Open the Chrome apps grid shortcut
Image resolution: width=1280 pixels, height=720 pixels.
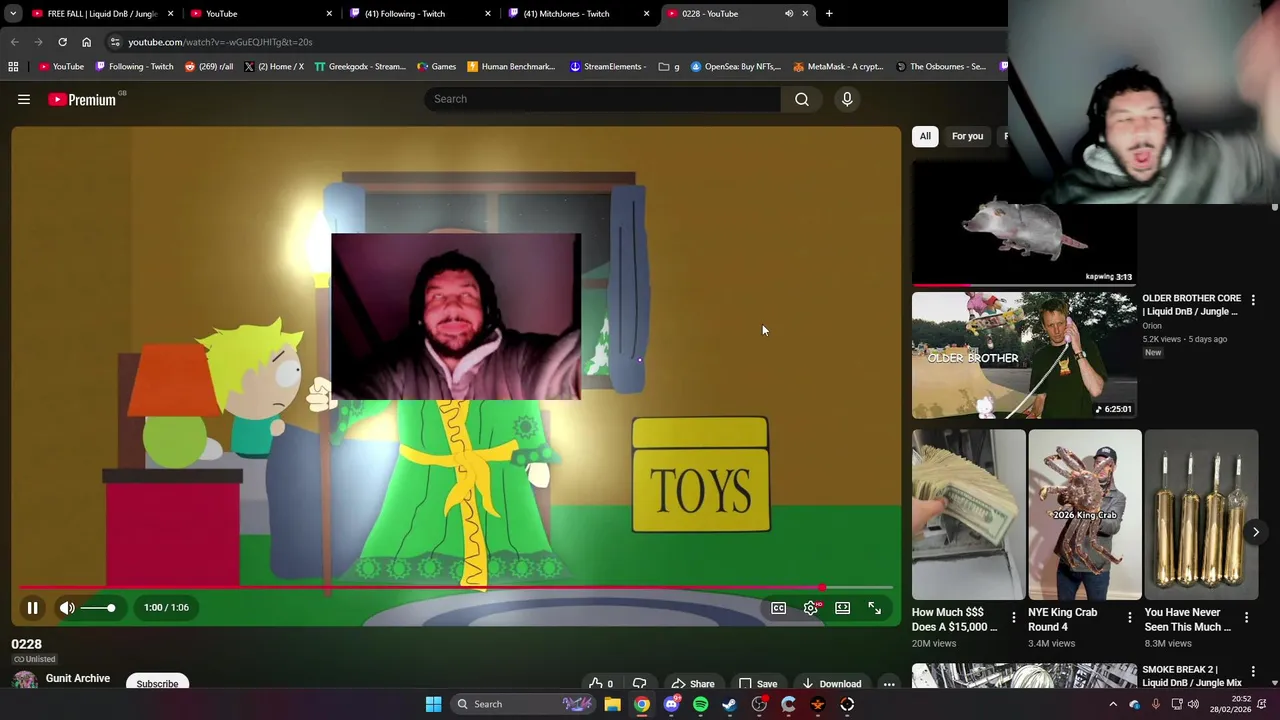(x=13, y=67)
